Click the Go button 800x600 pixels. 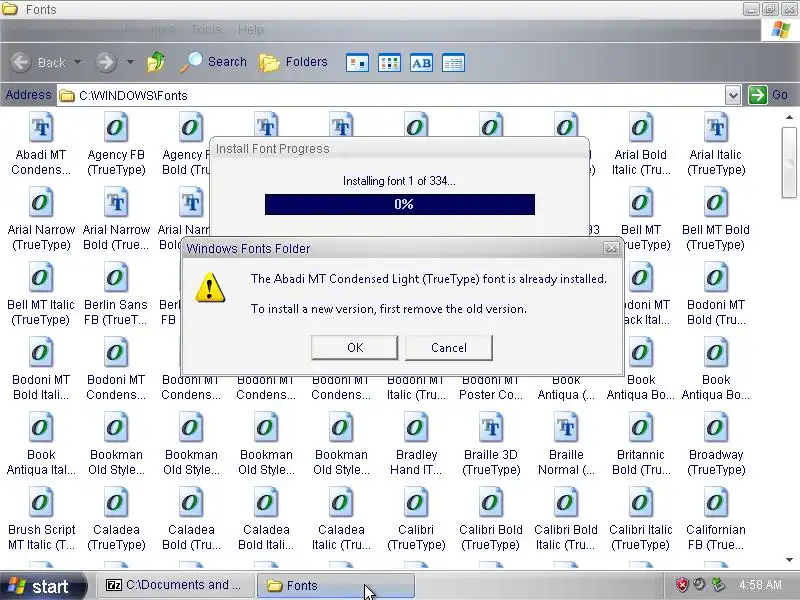point(768,95)
